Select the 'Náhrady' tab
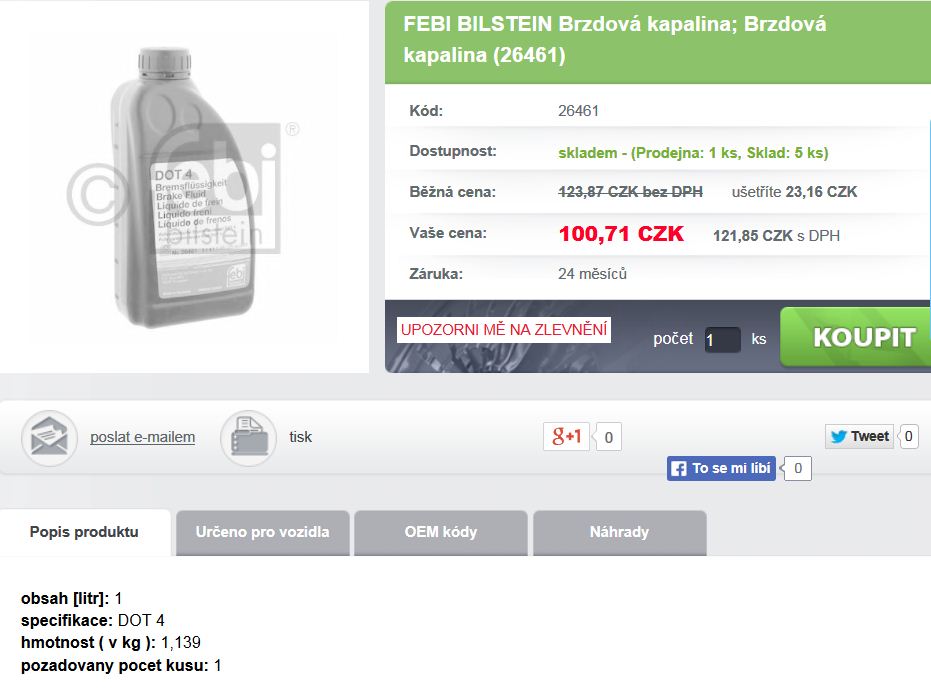Viewport: 931px width, 700px height. coord(619,532)
